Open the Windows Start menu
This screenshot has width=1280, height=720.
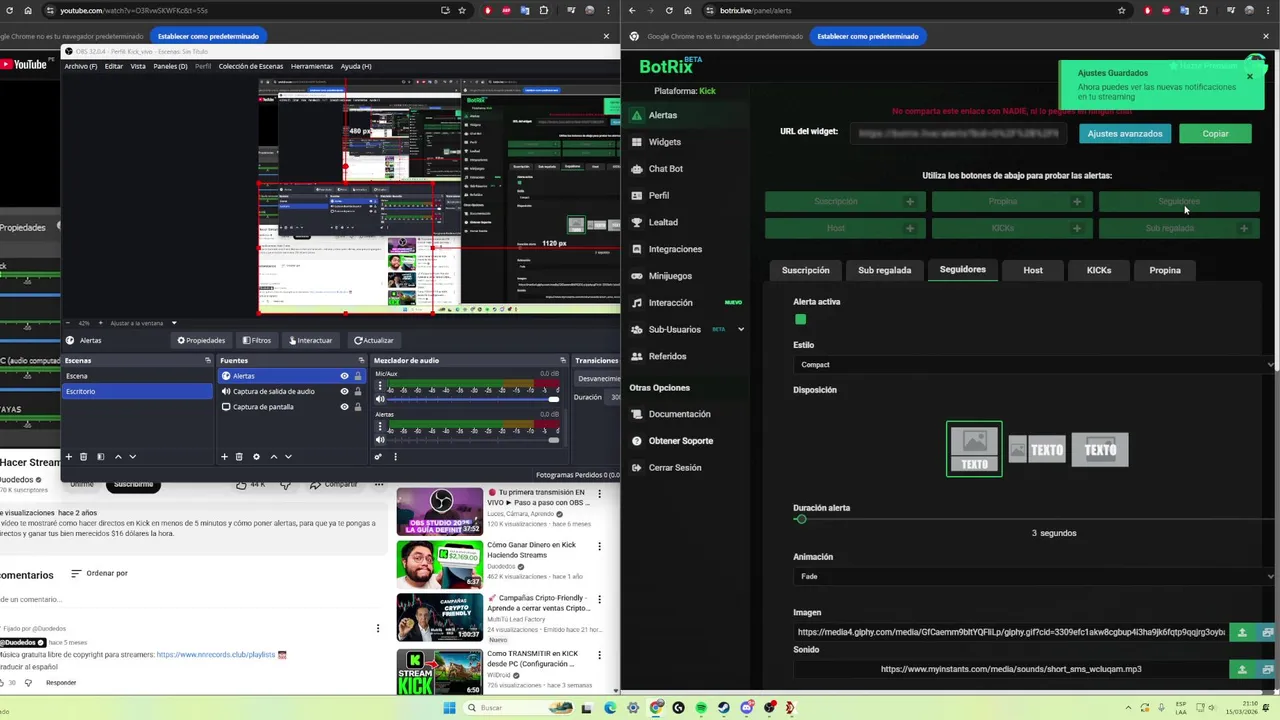(x=449, y=708)
